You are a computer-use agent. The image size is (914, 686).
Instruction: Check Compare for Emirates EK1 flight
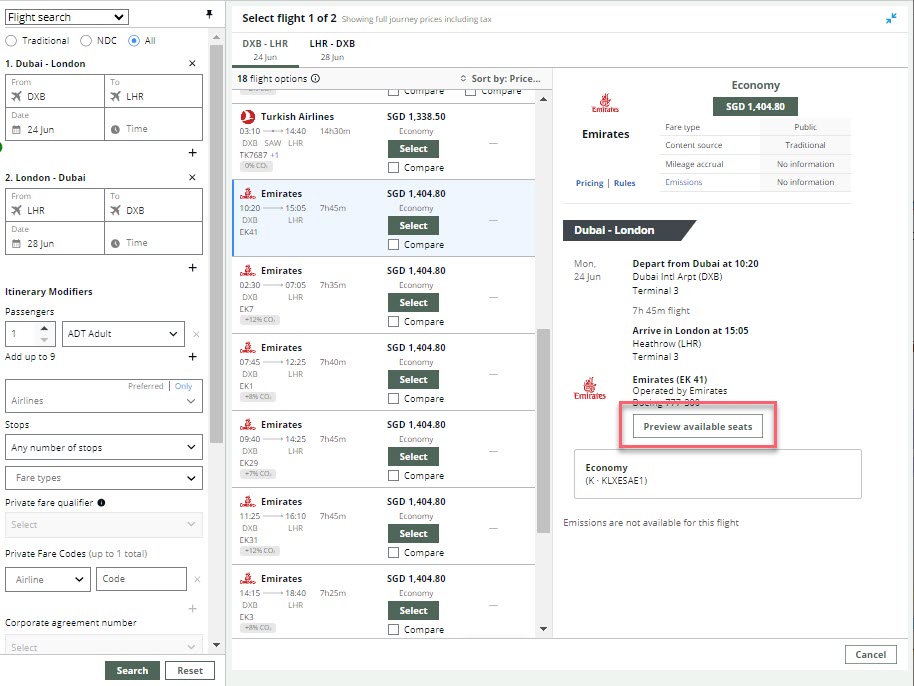click(393, 399)
